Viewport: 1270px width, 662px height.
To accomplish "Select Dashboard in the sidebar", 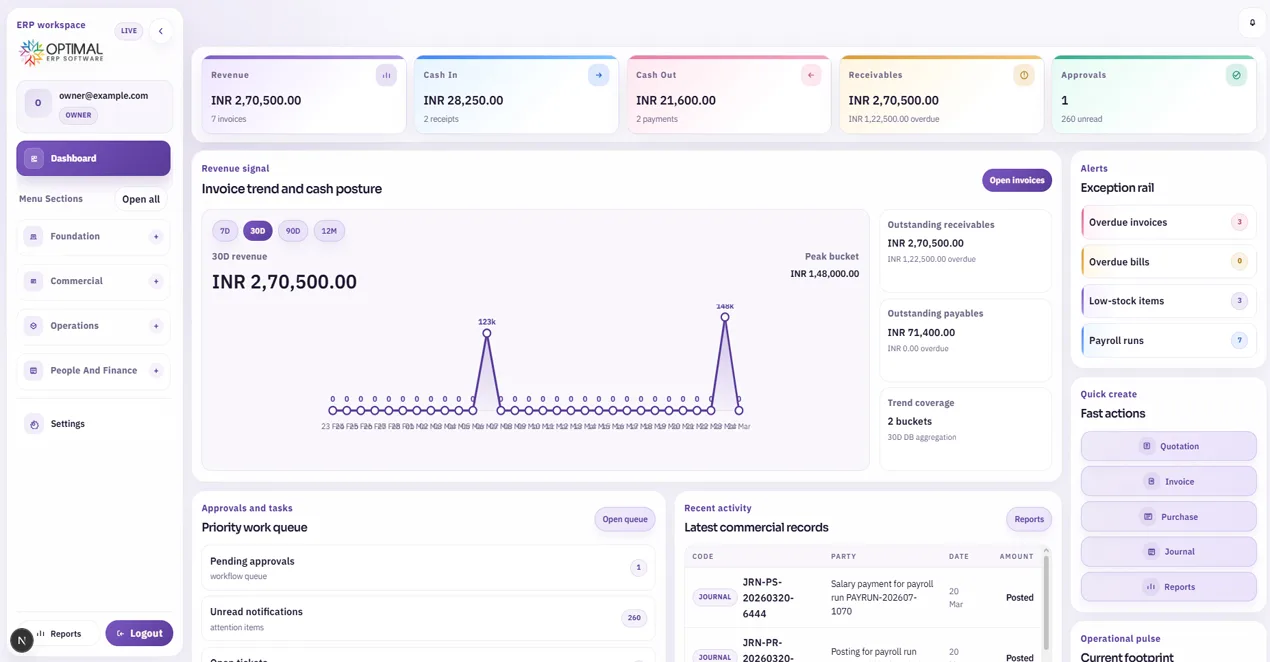I will click(x=93, y=158).
